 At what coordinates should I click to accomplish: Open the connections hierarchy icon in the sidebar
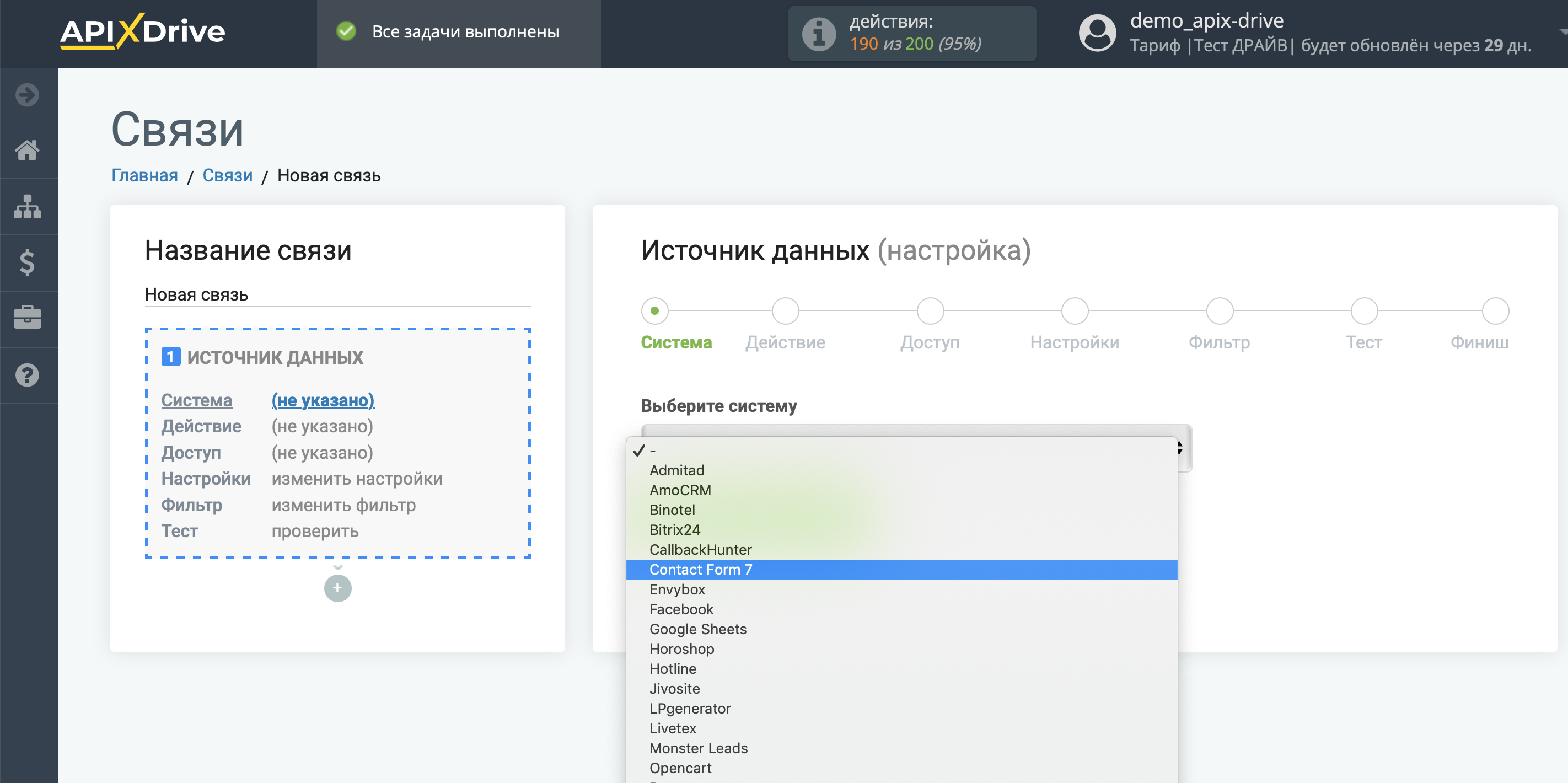[28, 206]
